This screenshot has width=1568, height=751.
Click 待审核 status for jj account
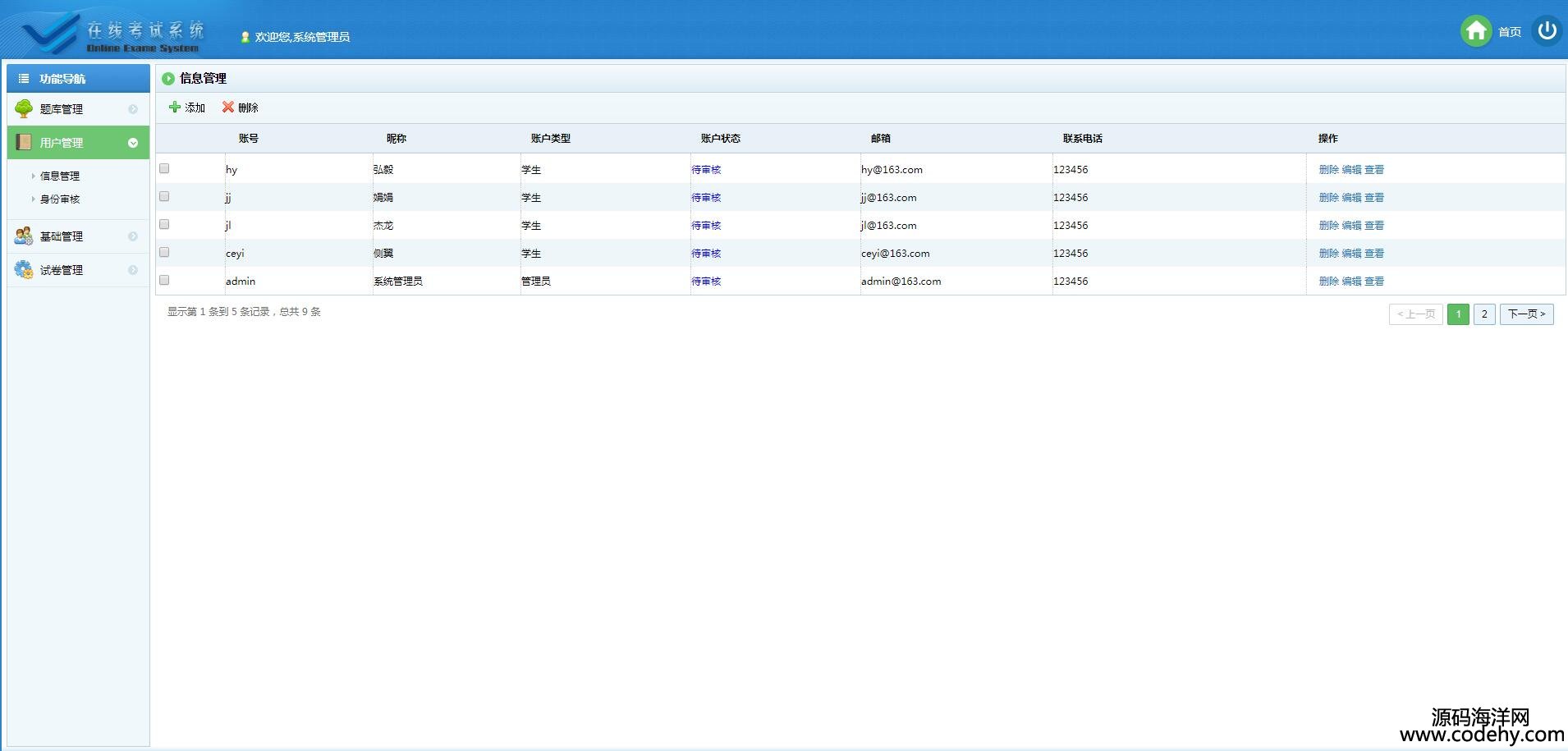[706, 198]
